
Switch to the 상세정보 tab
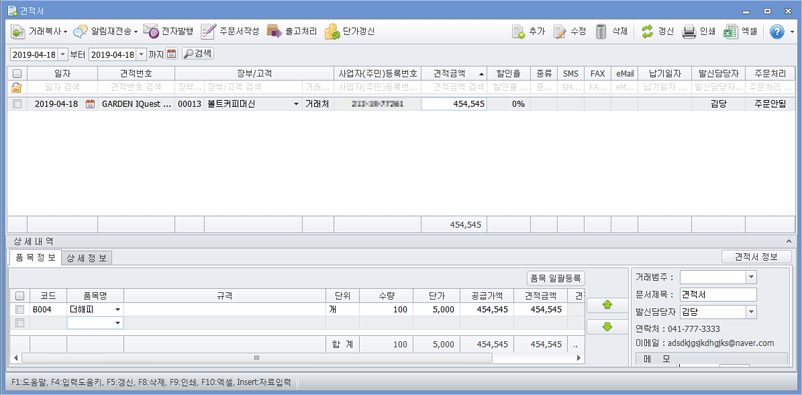point(87,258)
